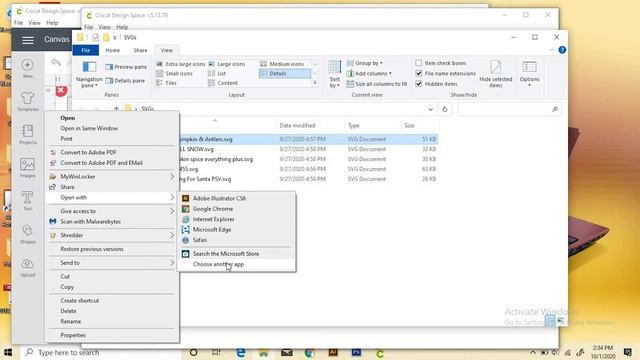Choose Extra large icons layout

point(180,64)
